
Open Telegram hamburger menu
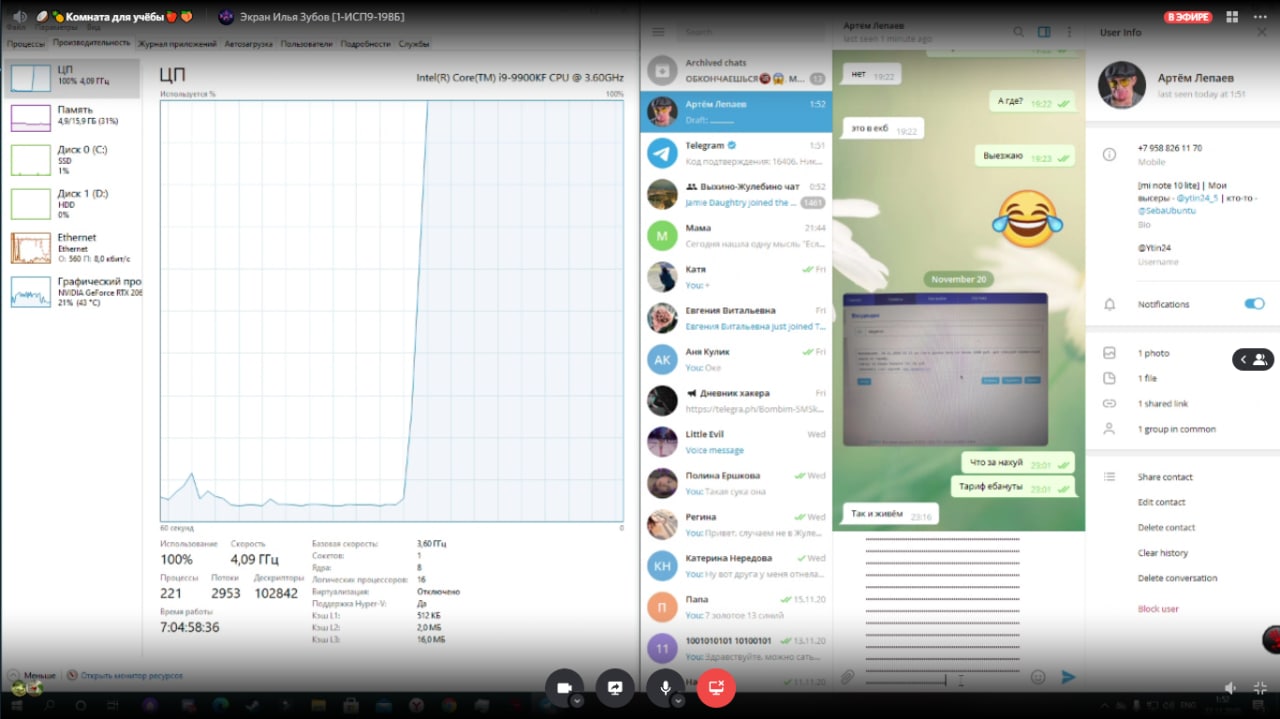[x=658, y=33]
